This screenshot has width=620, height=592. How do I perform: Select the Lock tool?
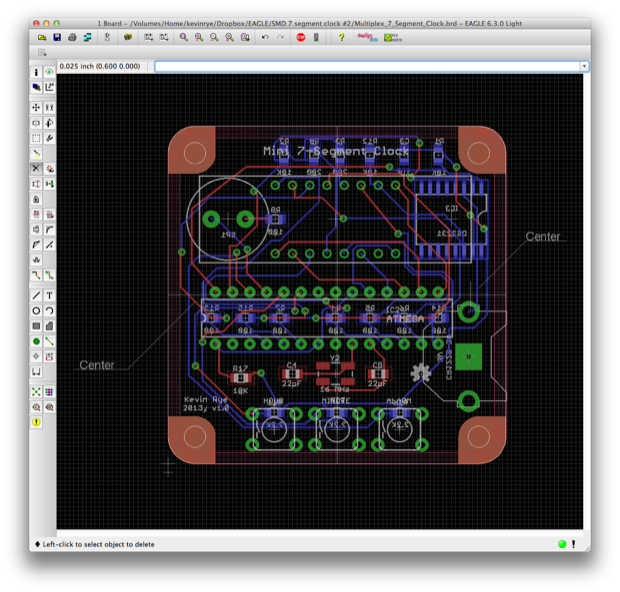(x=36, y=199)
